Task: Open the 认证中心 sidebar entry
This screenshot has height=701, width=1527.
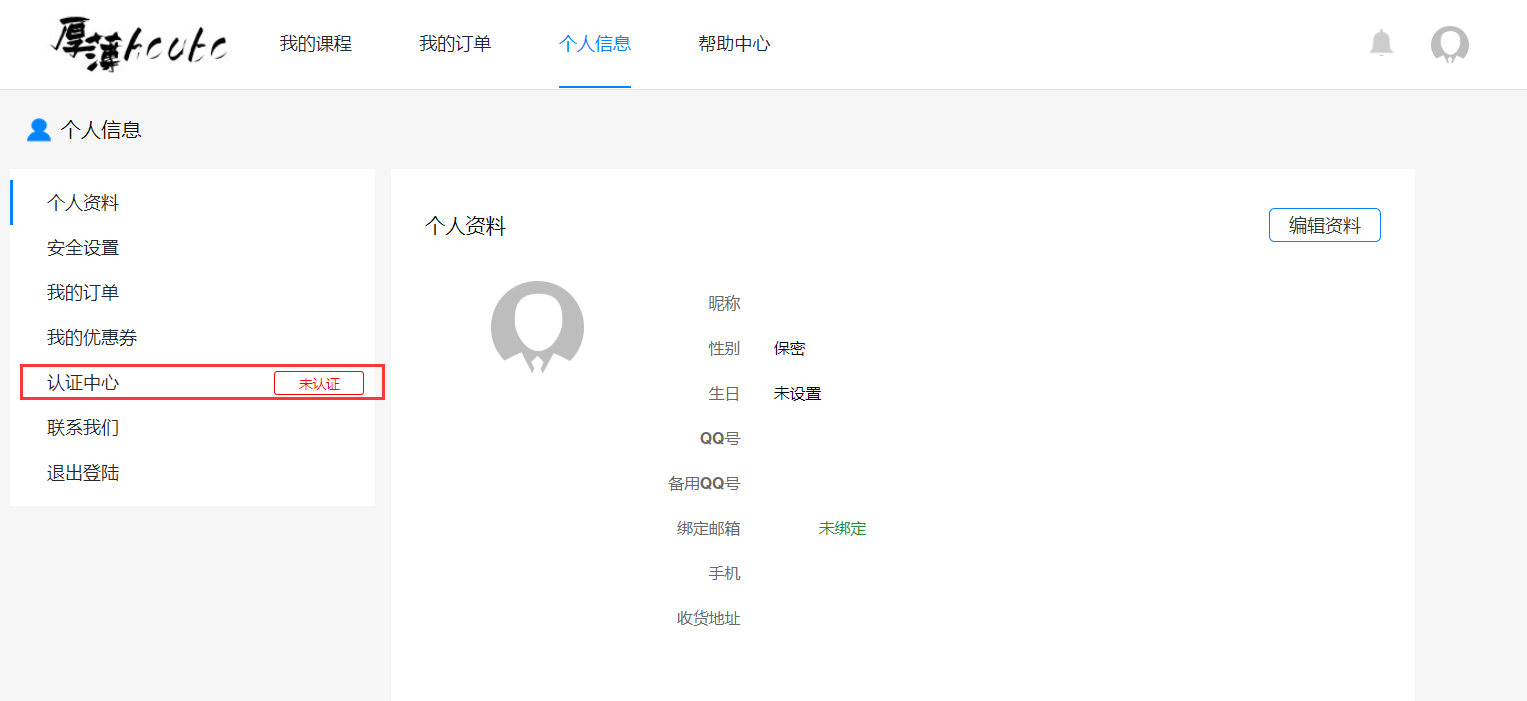Action: (x=82, y=382)
